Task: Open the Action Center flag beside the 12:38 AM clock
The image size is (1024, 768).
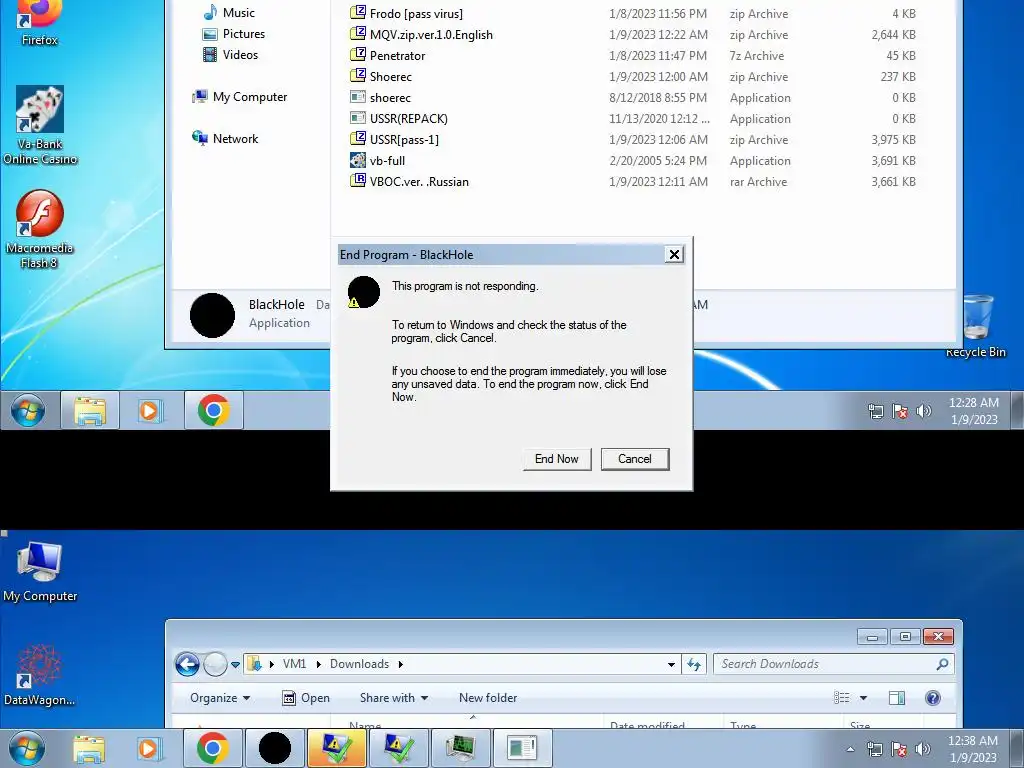Action: click(x=899, y=749)
